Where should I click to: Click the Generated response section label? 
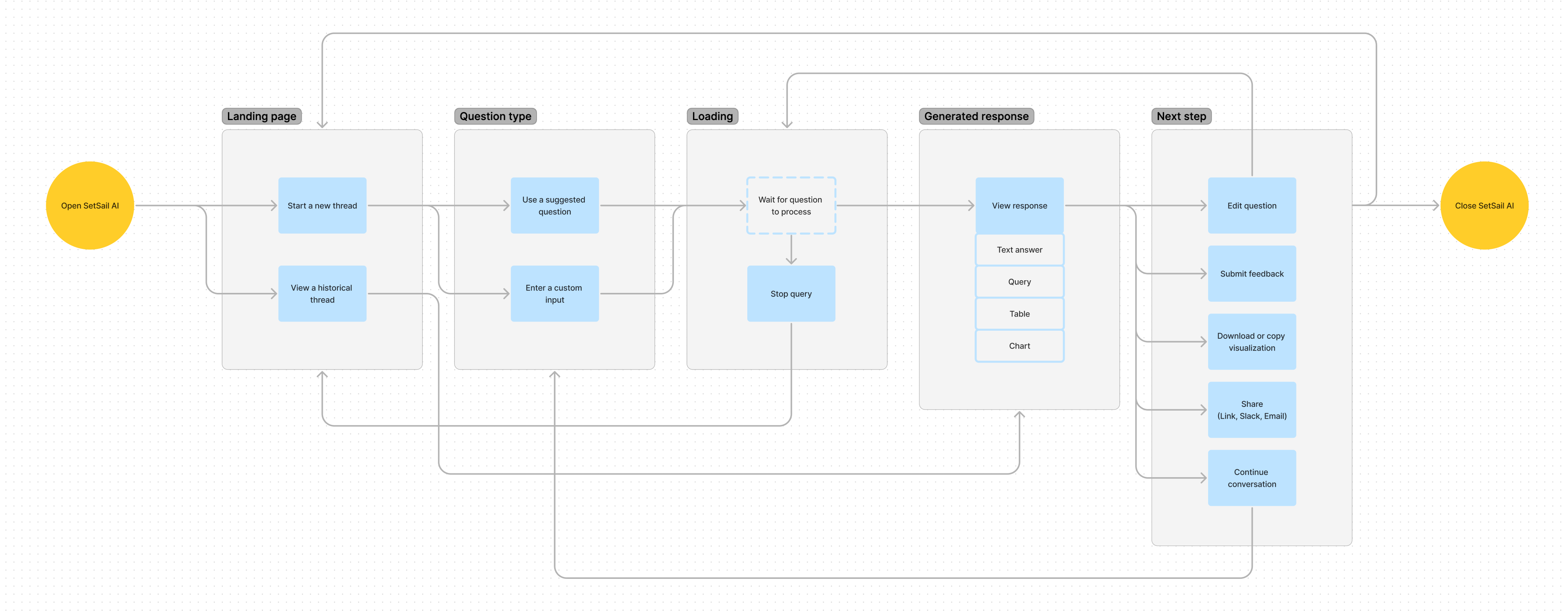click(976, 116)
